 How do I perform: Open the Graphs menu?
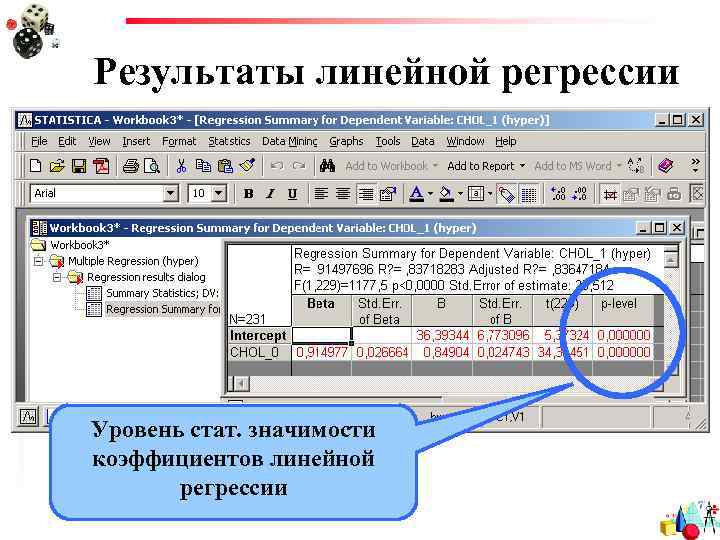pos(346,141)
